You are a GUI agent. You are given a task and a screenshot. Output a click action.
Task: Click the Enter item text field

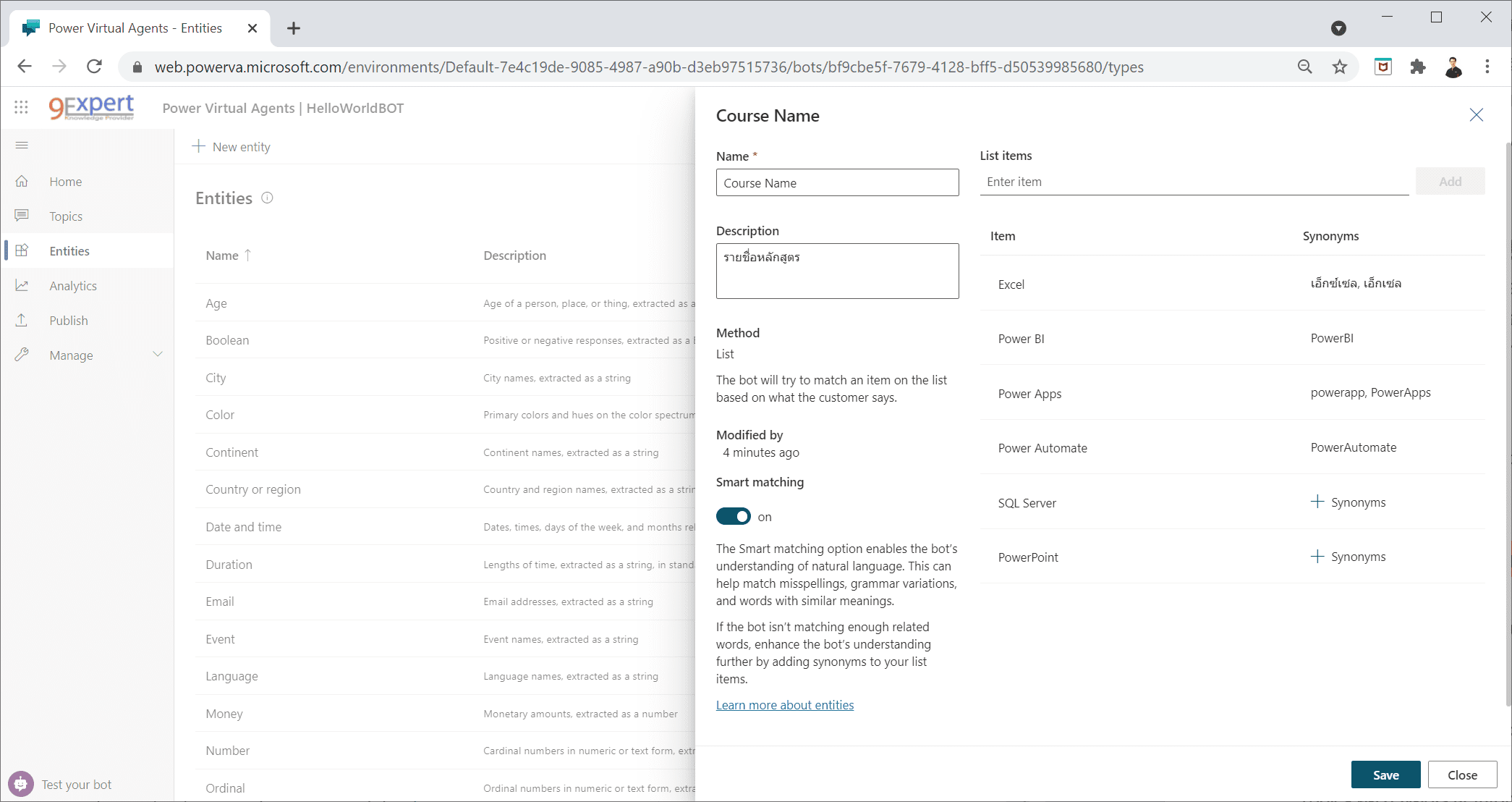(x=1194, y=182)
